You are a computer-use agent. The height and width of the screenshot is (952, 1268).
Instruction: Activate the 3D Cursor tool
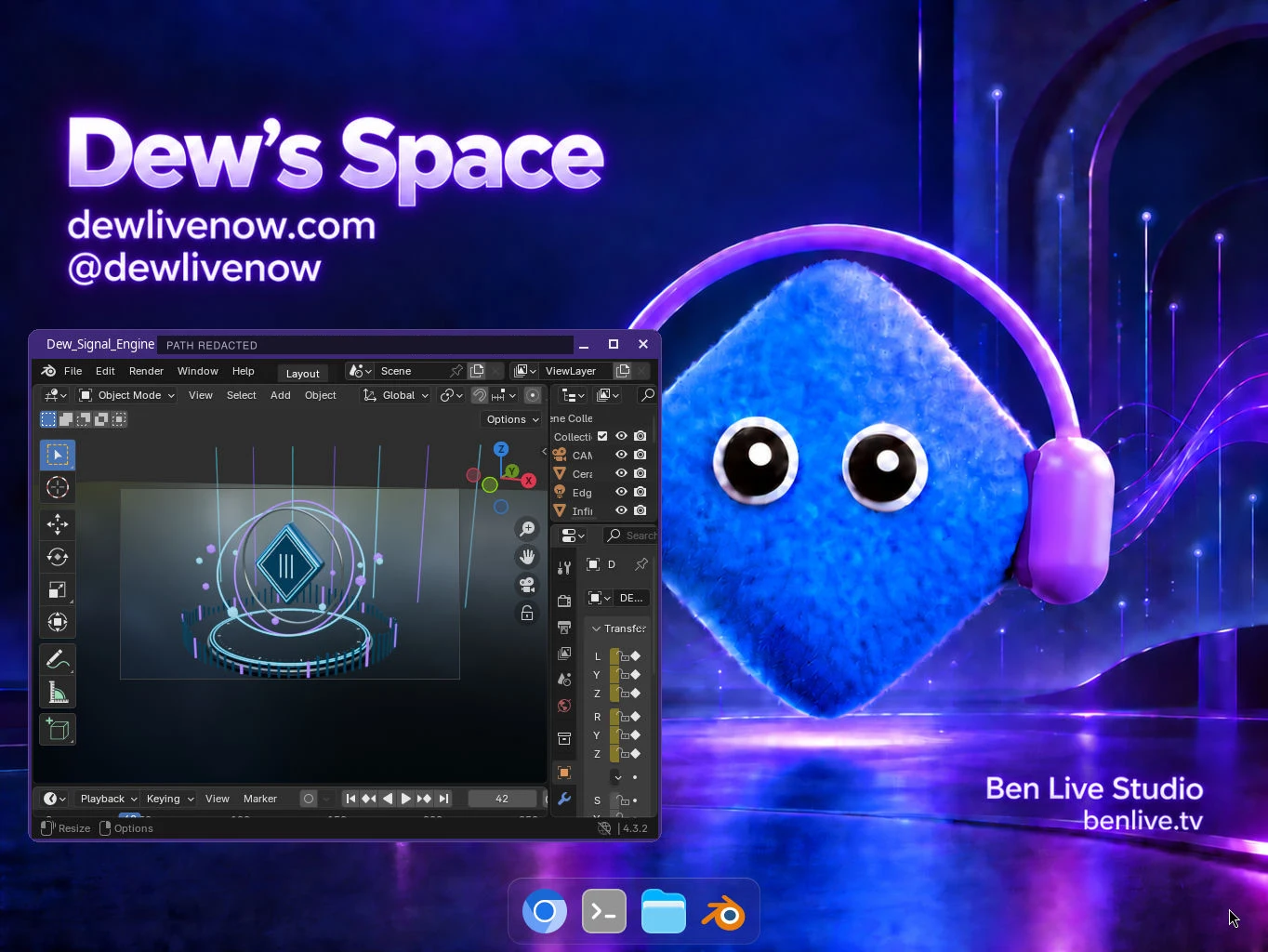pyautogui.click(x=58, y=487)
